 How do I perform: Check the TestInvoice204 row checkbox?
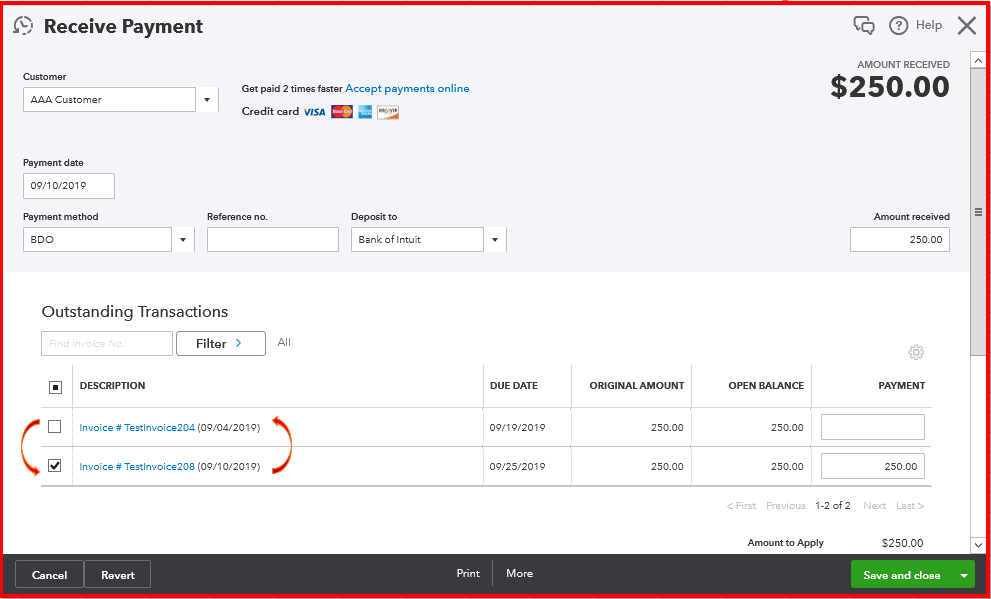(x=55, y=427)
